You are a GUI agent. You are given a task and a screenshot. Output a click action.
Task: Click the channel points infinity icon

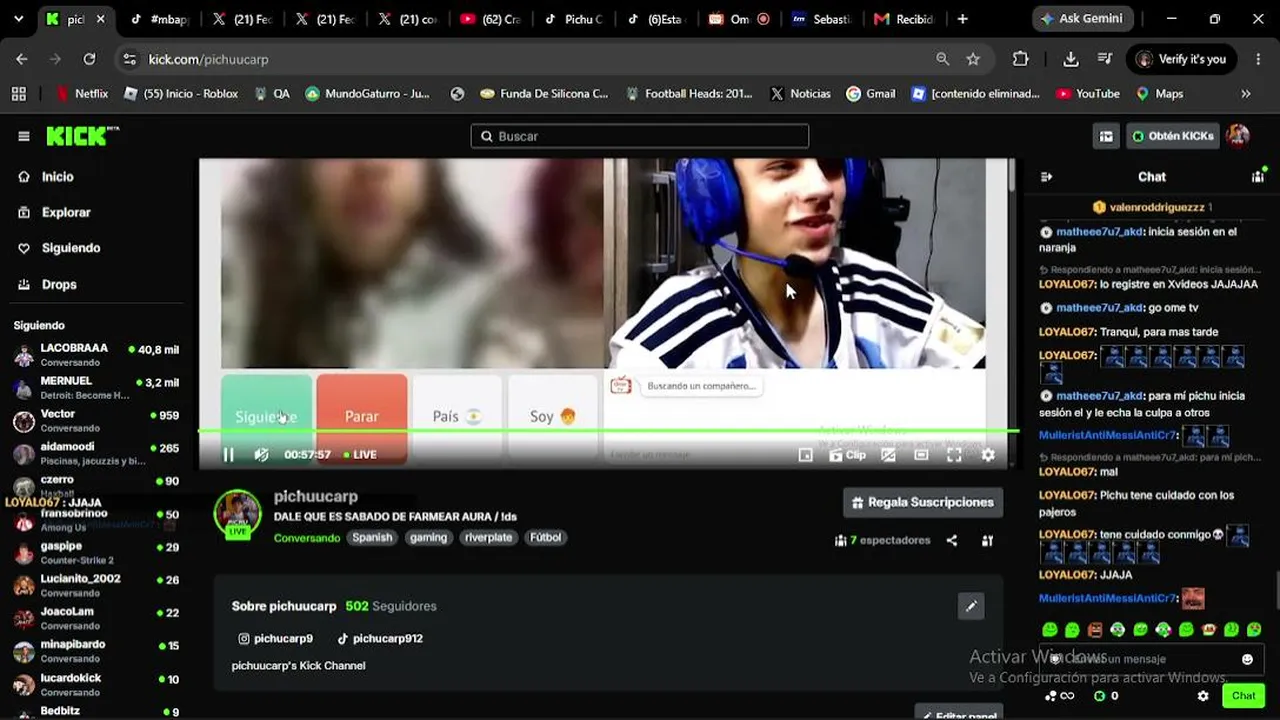click(1060, 696)
